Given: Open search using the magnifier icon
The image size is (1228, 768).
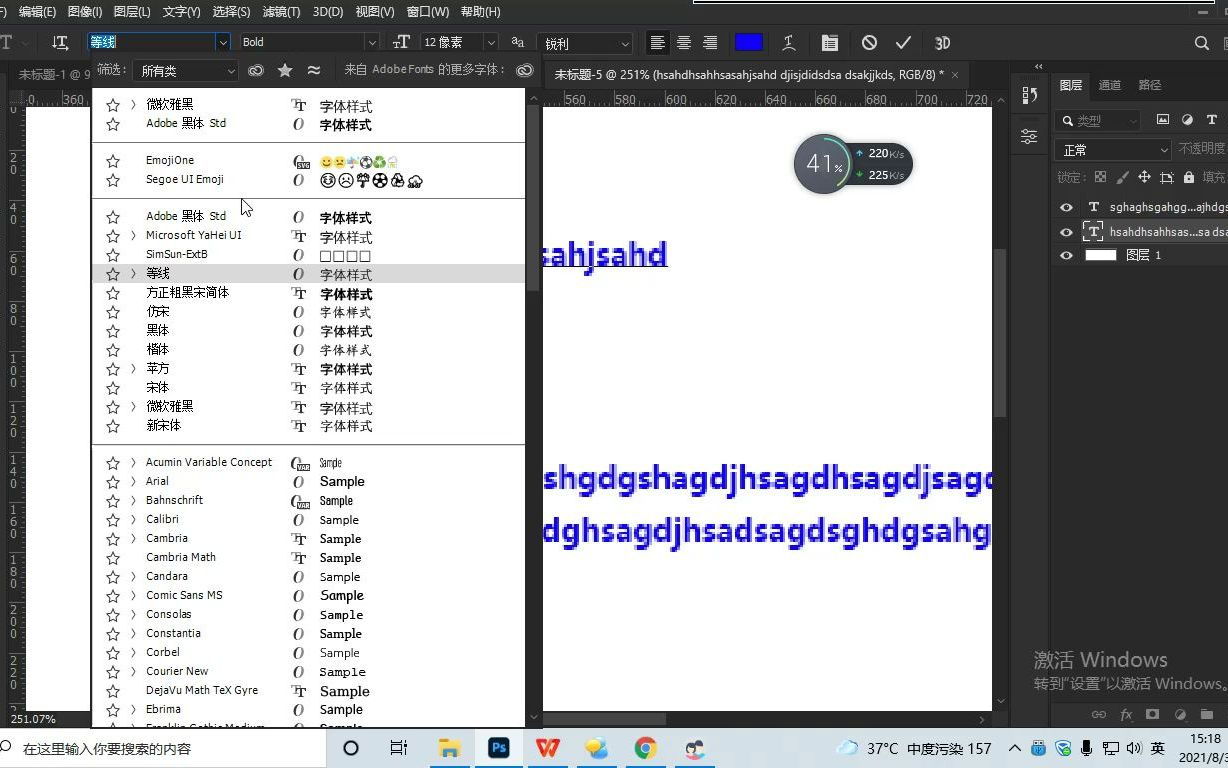Looking at the screenshot, I should click(x=1200, y=43).
